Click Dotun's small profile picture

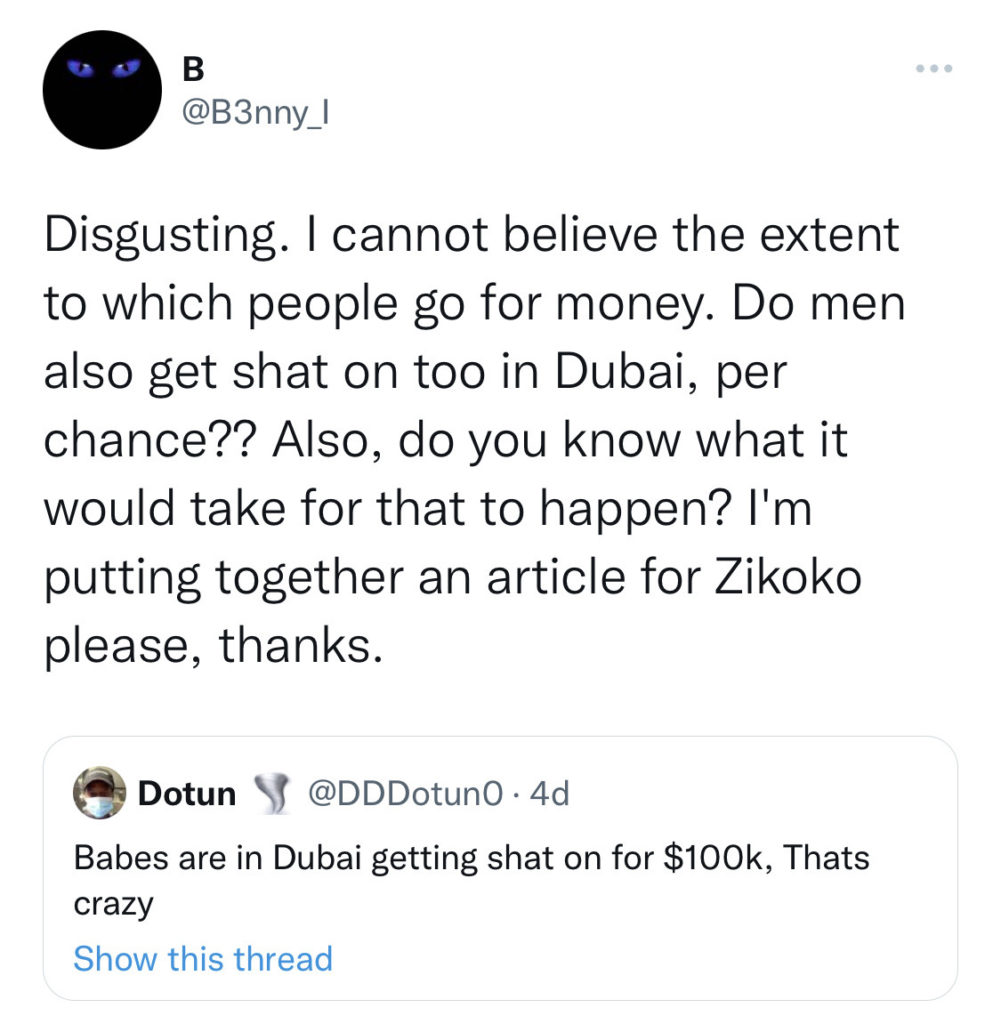(x=99, y=794)
